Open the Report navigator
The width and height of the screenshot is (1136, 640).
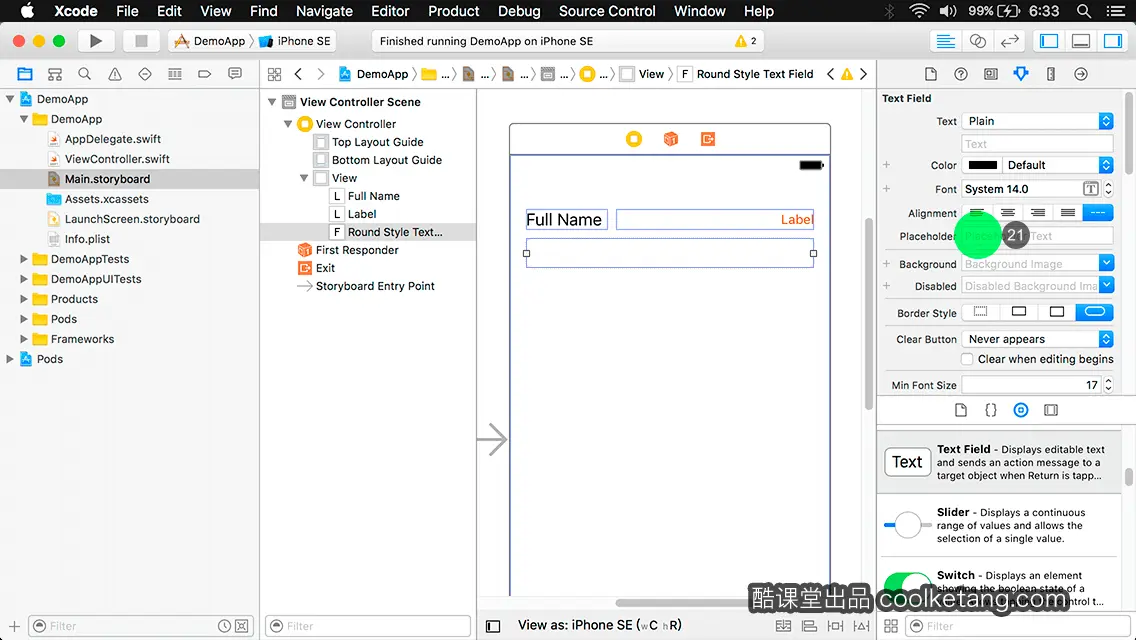click(x=235, y=74)
